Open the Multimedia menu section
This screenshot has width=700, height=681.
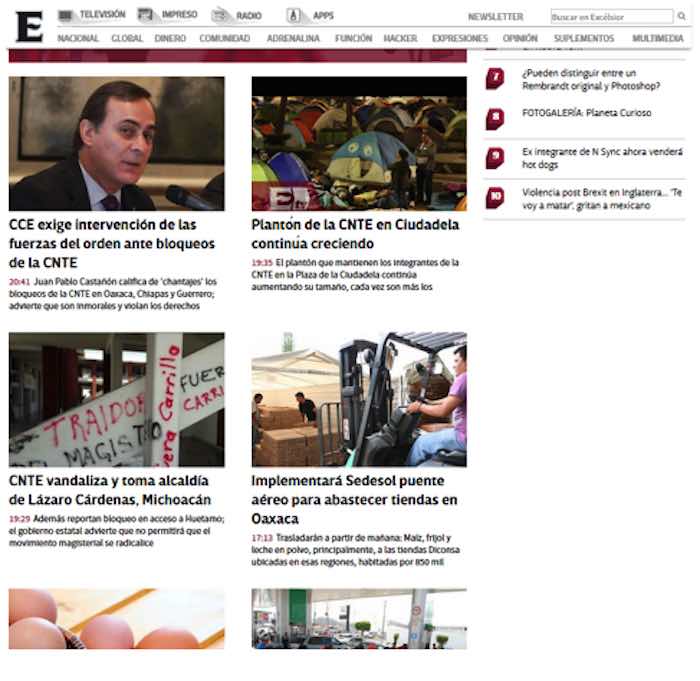tap(658, 38)
